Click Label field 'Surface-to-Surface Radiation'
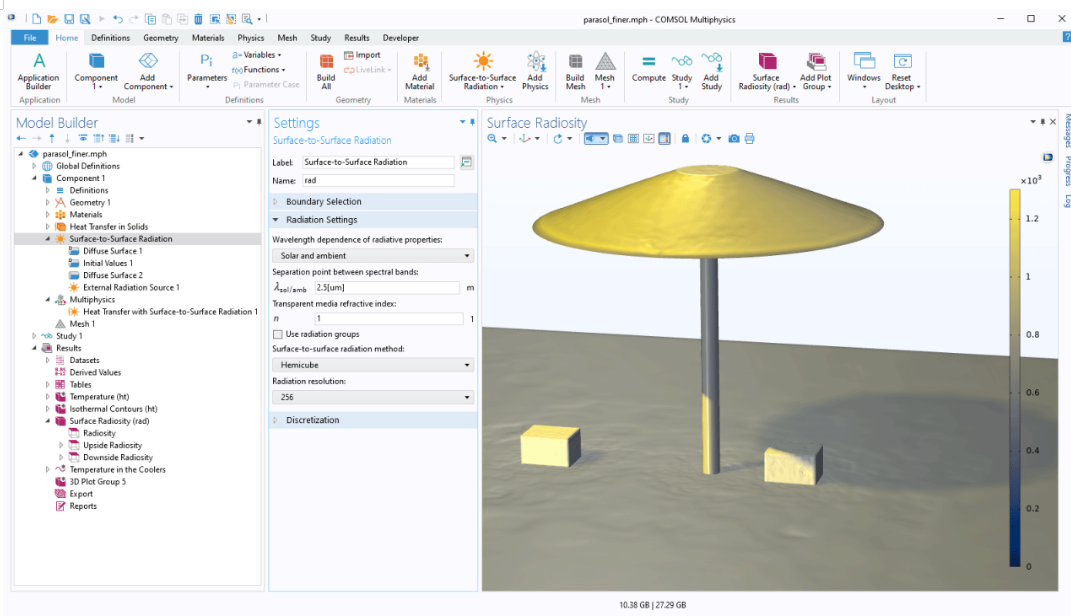1071x616 pixels. (378, 163)
